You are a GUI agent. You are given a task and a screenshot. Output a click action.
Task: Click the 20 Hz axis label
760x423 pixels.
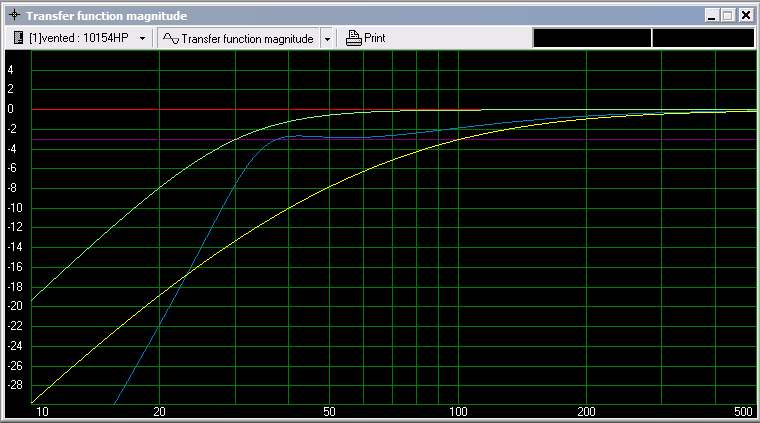coord(159,412)
